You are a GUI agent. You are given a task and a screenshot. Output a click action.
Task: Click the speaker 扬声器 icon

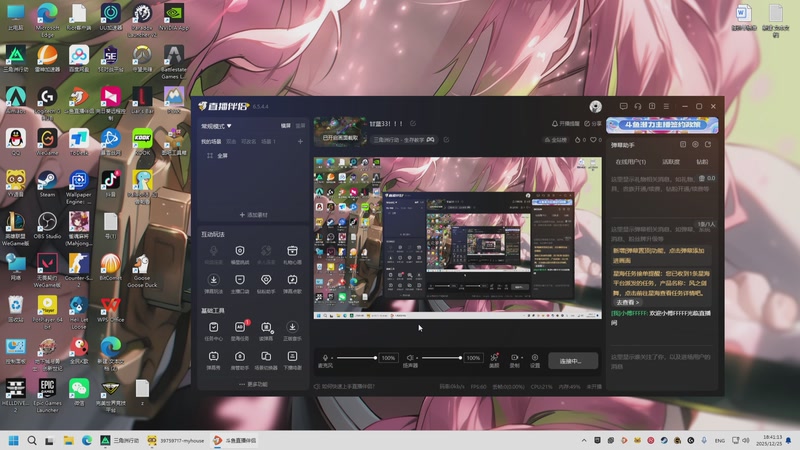(409, 358)
